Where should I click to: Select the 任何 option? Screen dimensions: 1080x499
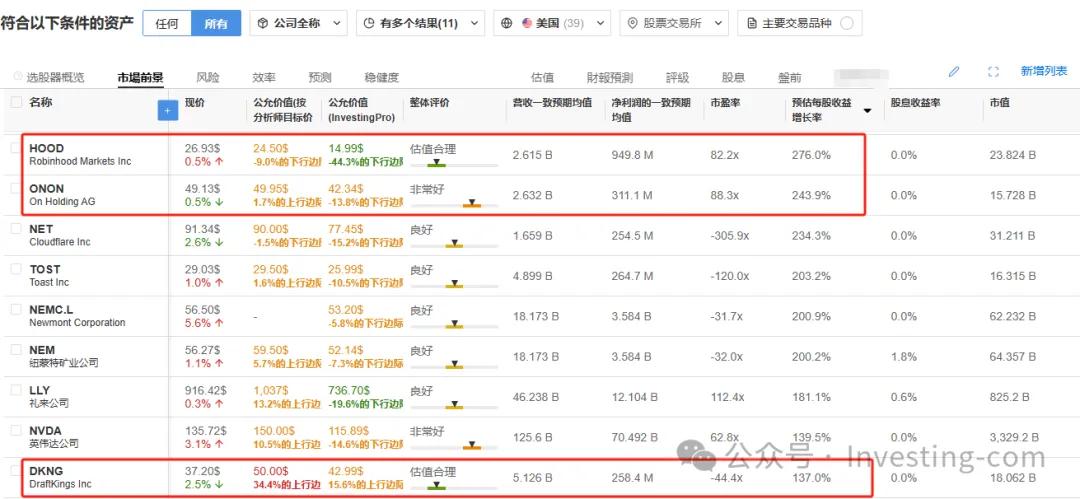[x=167, y=23]
